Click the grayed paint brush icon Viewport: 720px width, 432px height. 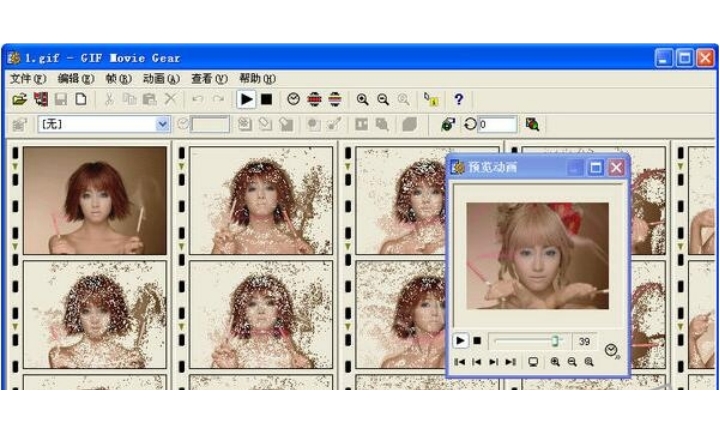[x=334, y=124]
